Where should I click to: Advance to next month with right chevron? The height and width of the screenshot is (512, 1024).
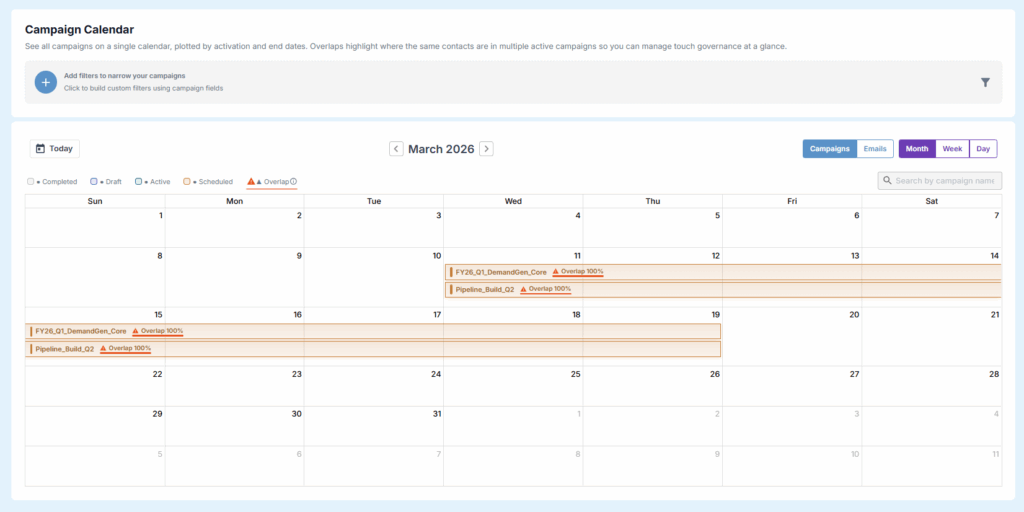click(x=486, y=149)
